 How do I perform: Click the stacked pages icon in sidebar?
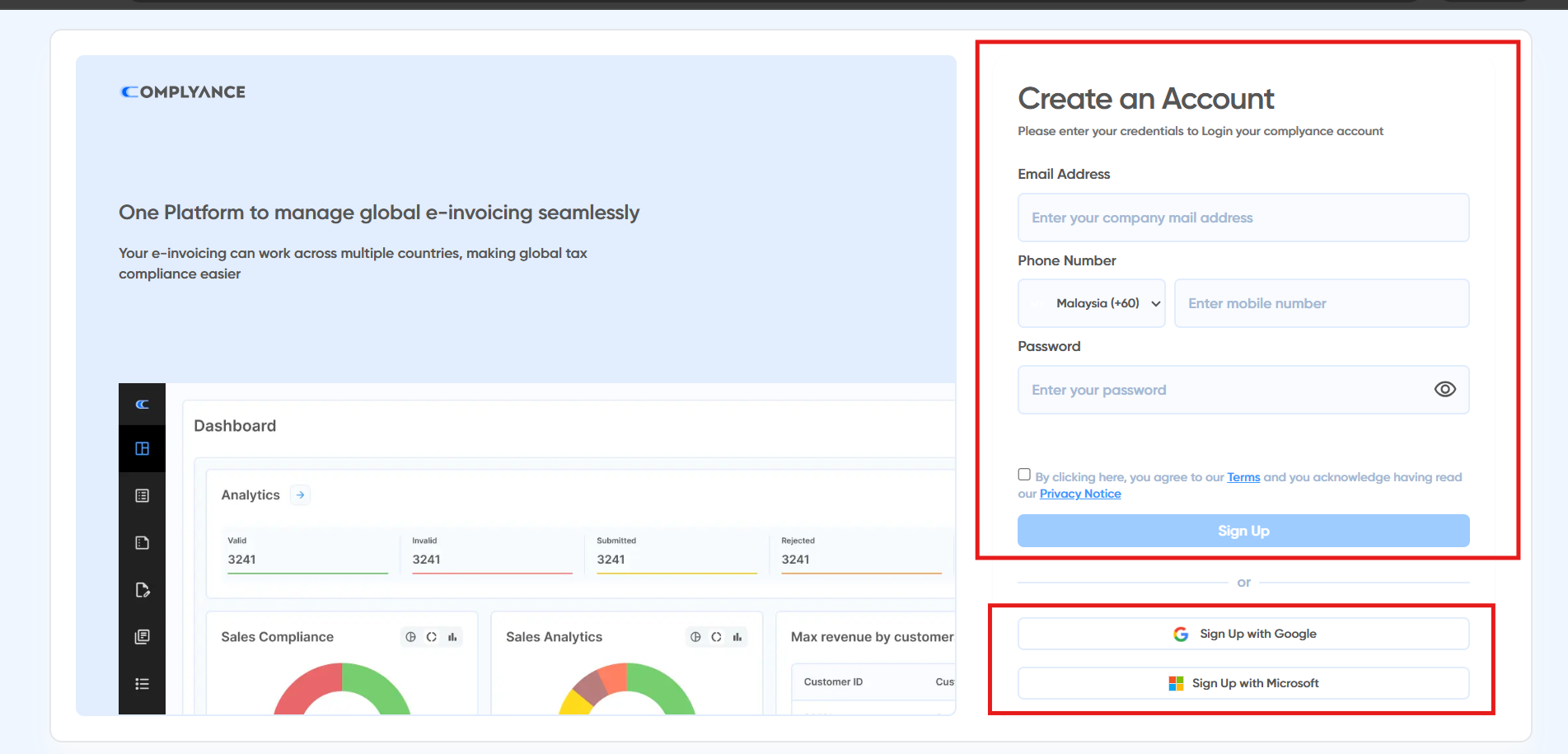coord(142,636)
